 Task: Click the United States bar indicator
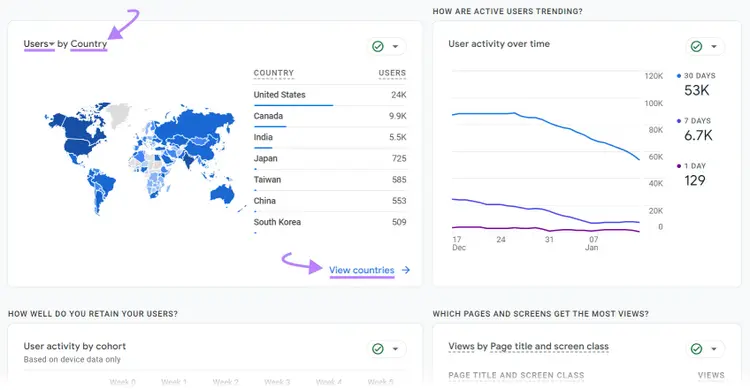point(293,105)
